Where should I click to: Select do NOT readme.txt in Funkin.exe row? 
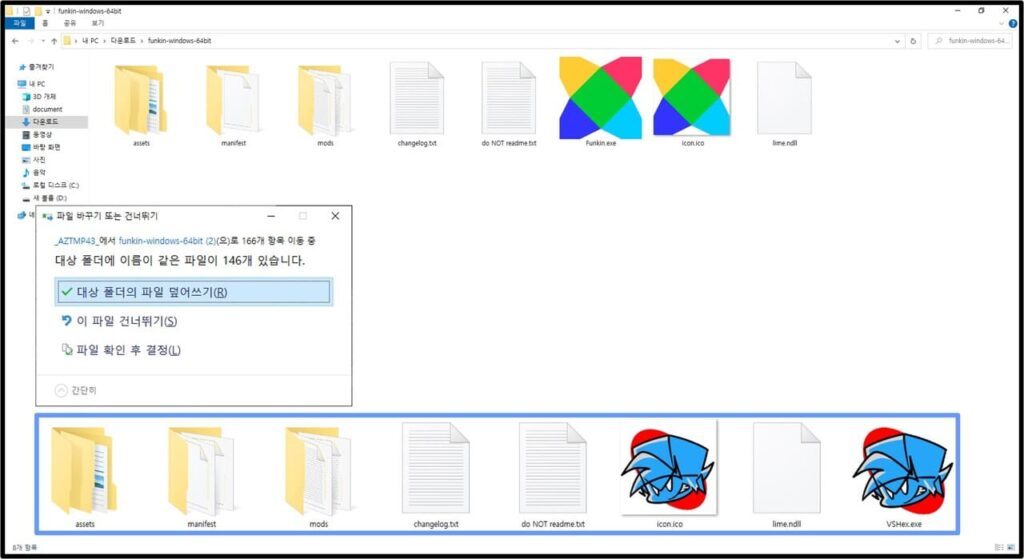(509, 99)
